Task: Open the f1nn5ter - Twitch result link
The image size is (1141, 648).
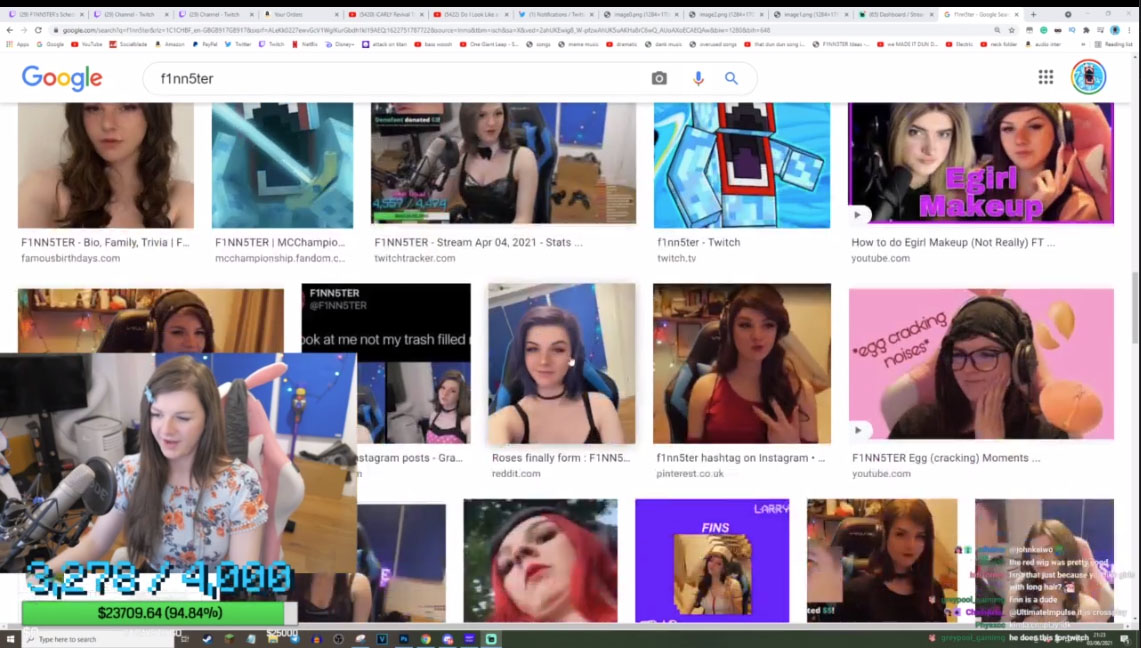Action: tap(699, 242)
